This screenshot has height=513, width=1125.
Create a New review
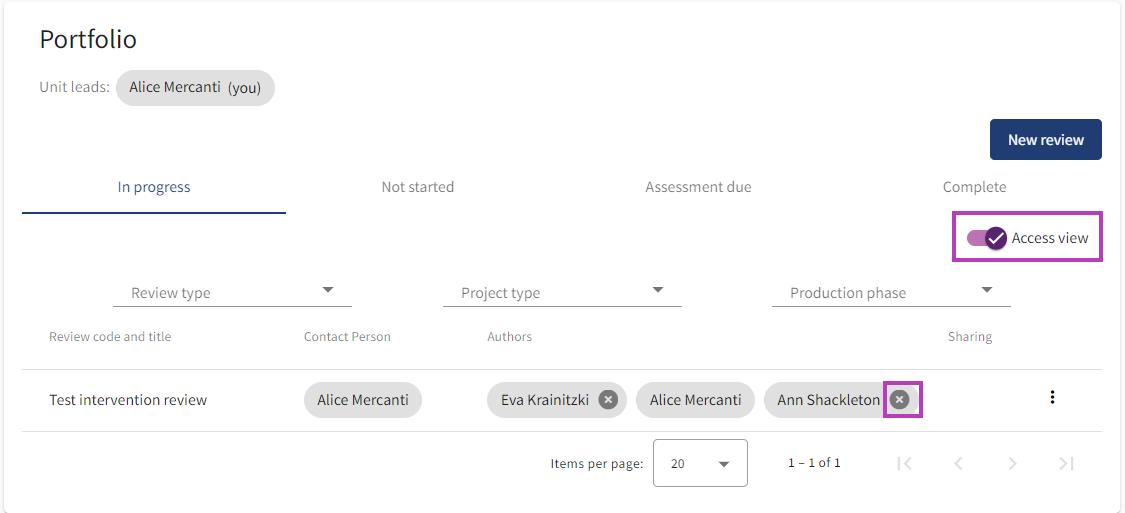[1045, 140]
